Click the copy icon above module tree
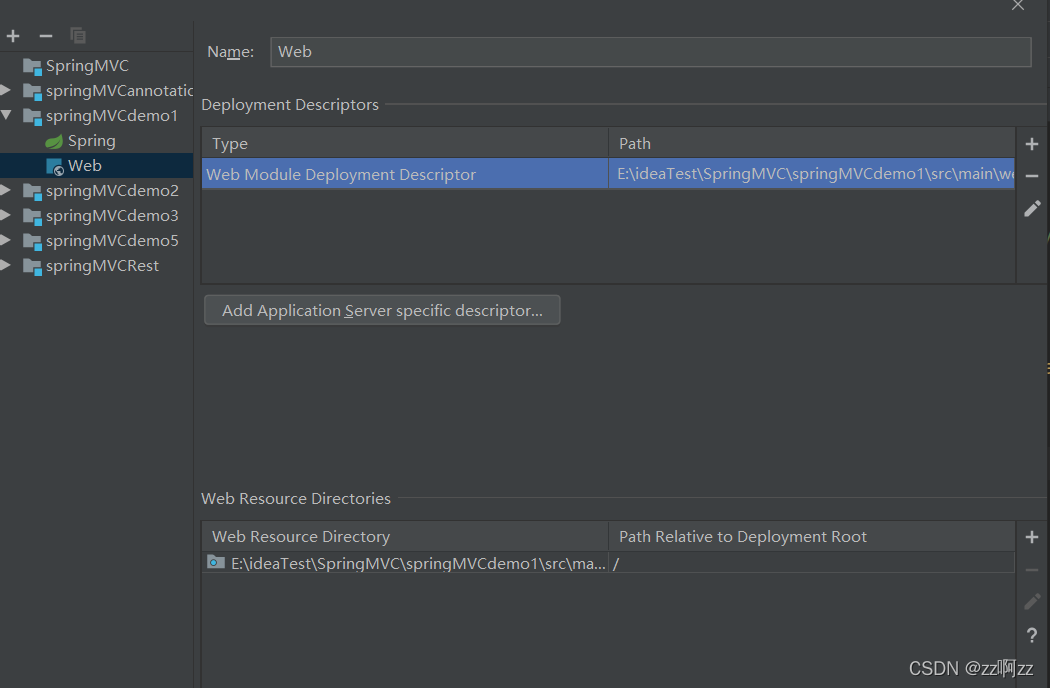1050x688 pixels. click(x=78, y=36)
